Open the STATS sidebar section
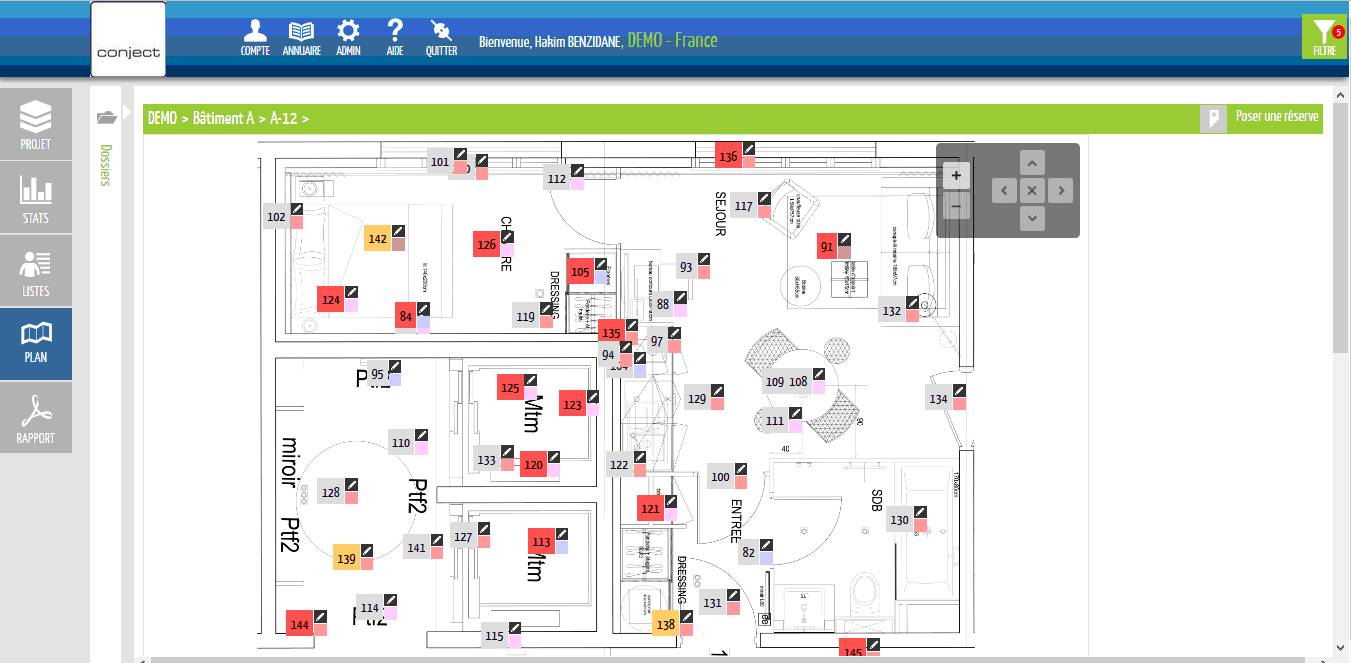The image size is (1351, 663). [x=36, y=198]
